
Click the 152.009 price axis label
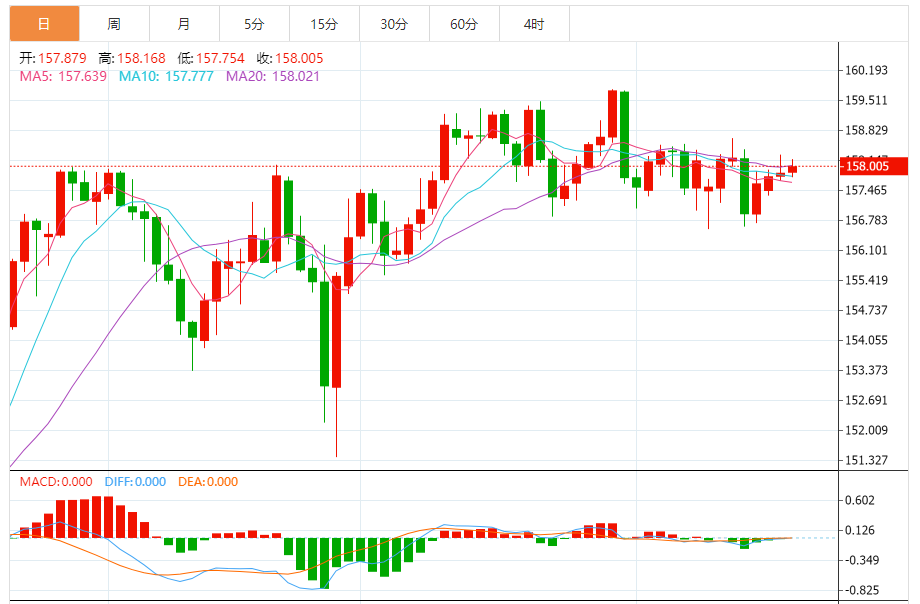(866, 430)
